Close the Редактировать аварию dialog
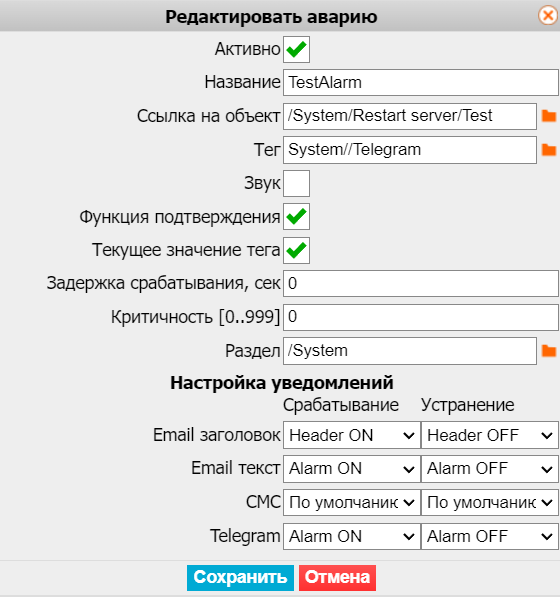The width and height of the screenshot is (560, 597). point(548,16)
